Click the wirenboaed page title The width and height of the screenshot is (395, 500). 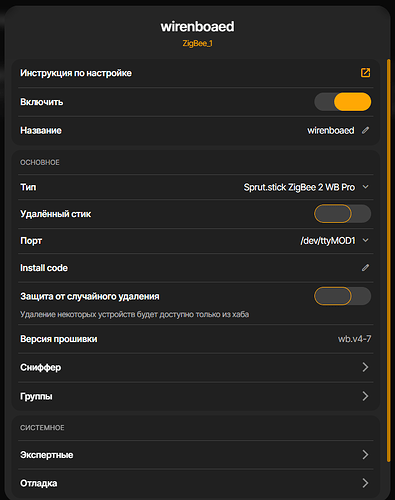click(197, 27)
